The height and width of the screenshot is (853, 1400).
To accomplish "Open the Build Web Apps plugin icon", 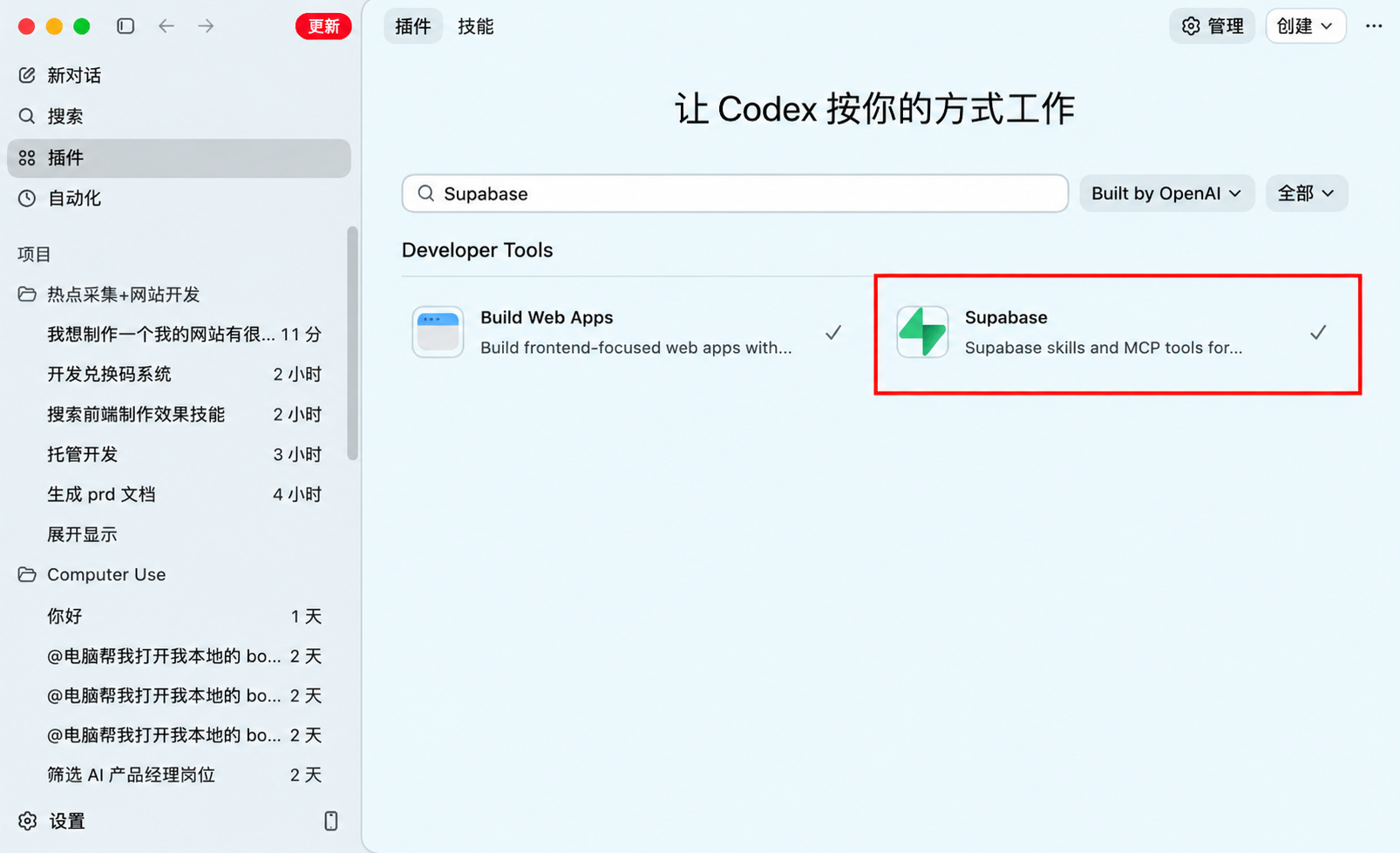I will tap(438, 332).
